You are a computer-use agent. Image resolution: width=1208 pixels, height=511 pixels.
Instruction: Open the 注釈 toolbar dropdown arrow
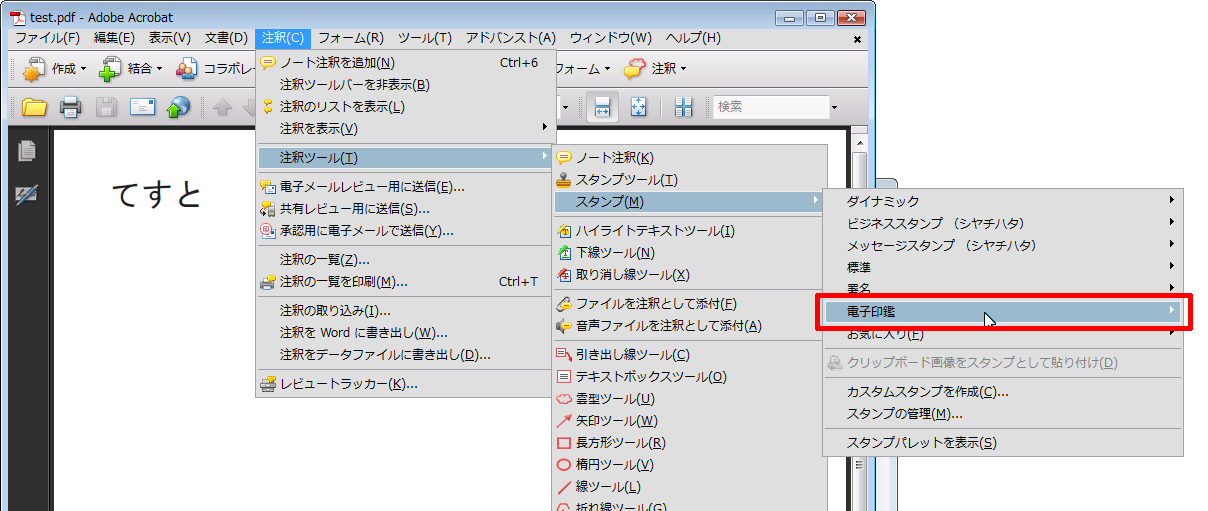tap(684, 70)
